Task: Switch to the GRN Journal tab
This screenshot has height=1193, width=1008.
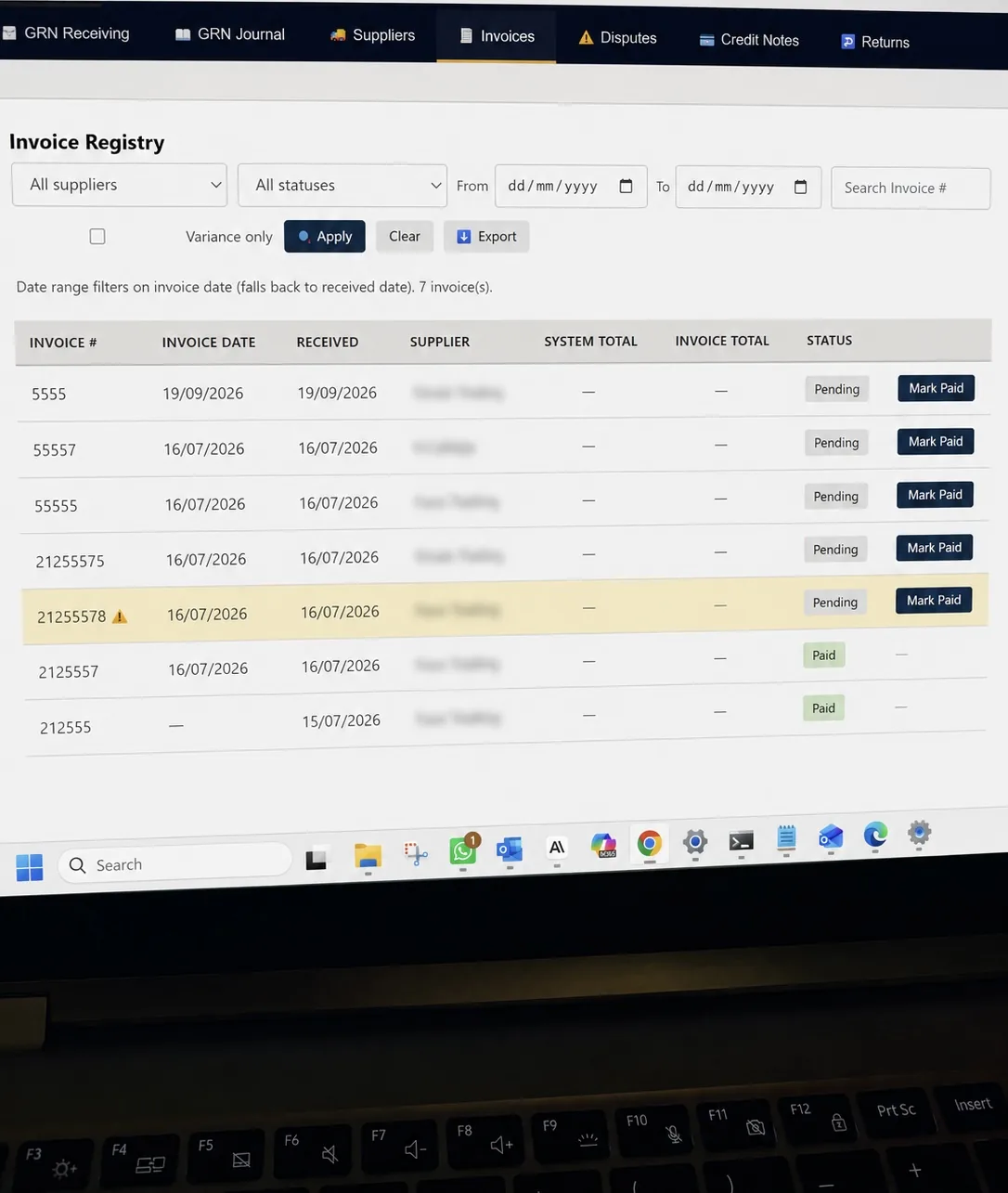Action: pos(230,34)
